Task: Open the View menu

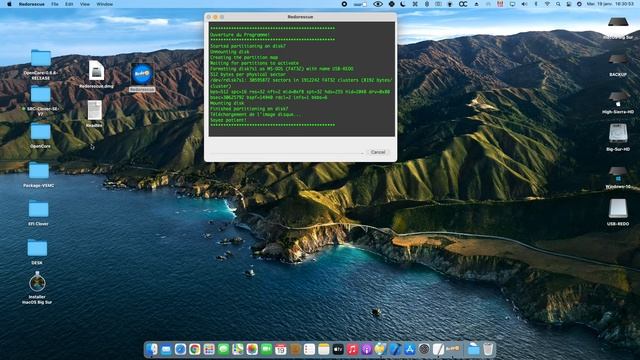Action: point(84,4)
